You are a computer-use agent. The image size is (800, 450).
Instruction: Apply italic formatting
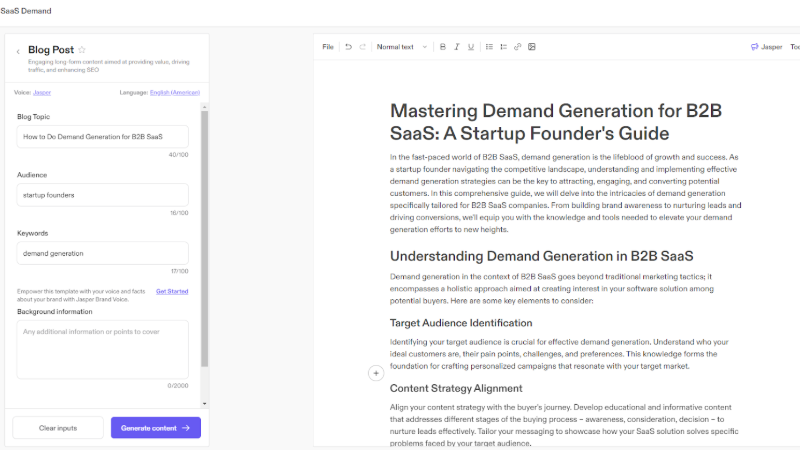point(456,47)
